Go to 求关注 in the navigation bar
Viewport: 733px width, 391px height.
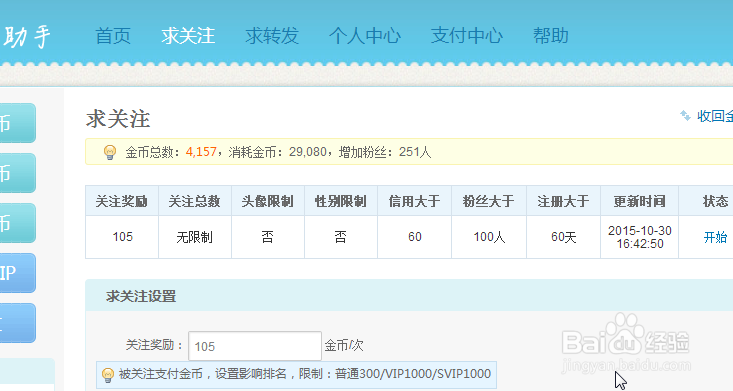188,36
